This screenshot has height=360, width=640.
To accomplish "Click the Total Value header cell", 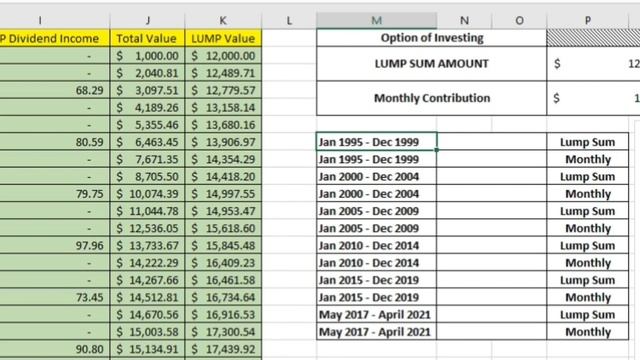I will click(147, 38).
